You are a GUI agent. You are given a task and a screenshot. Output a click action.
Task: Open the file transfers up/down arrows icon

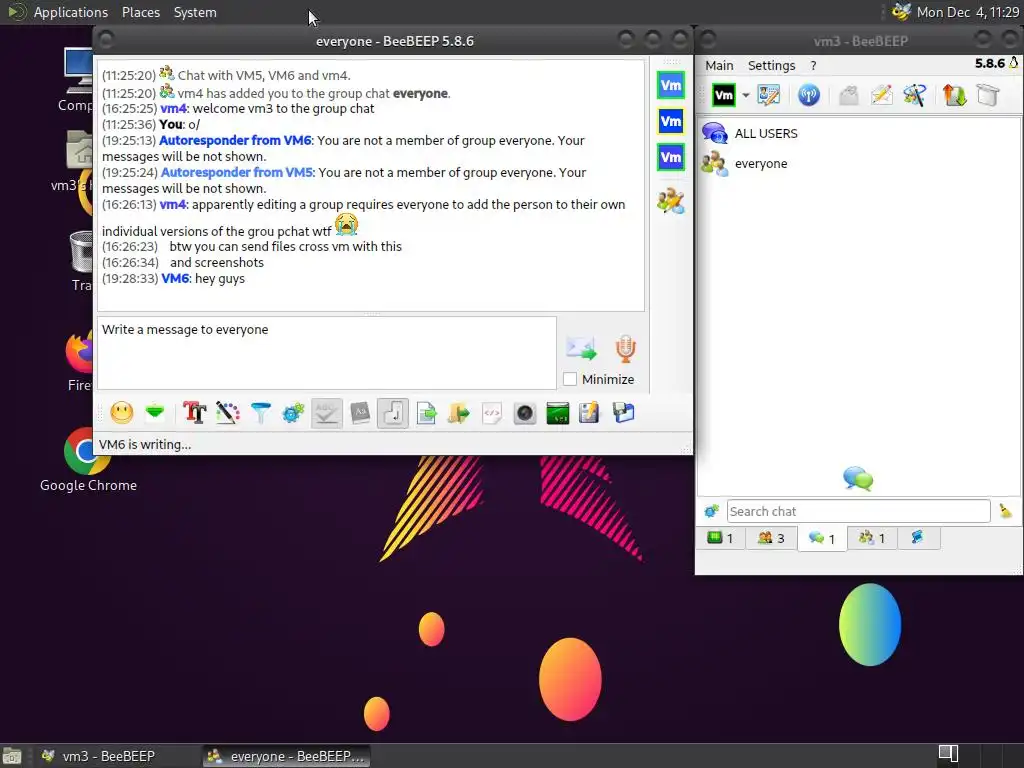pos(954,95)
